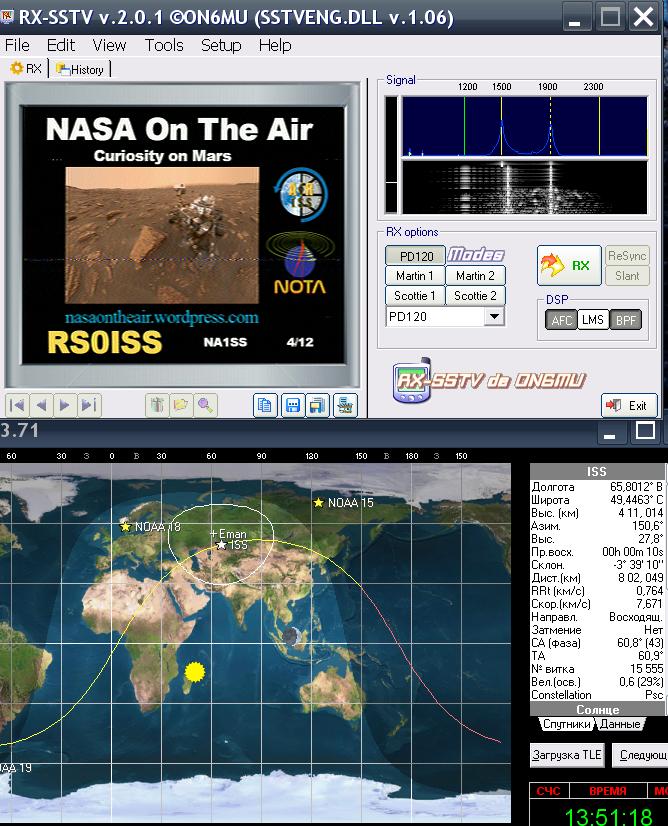Click the ISS star on the map
668x826 pixels.
point(222,545)
